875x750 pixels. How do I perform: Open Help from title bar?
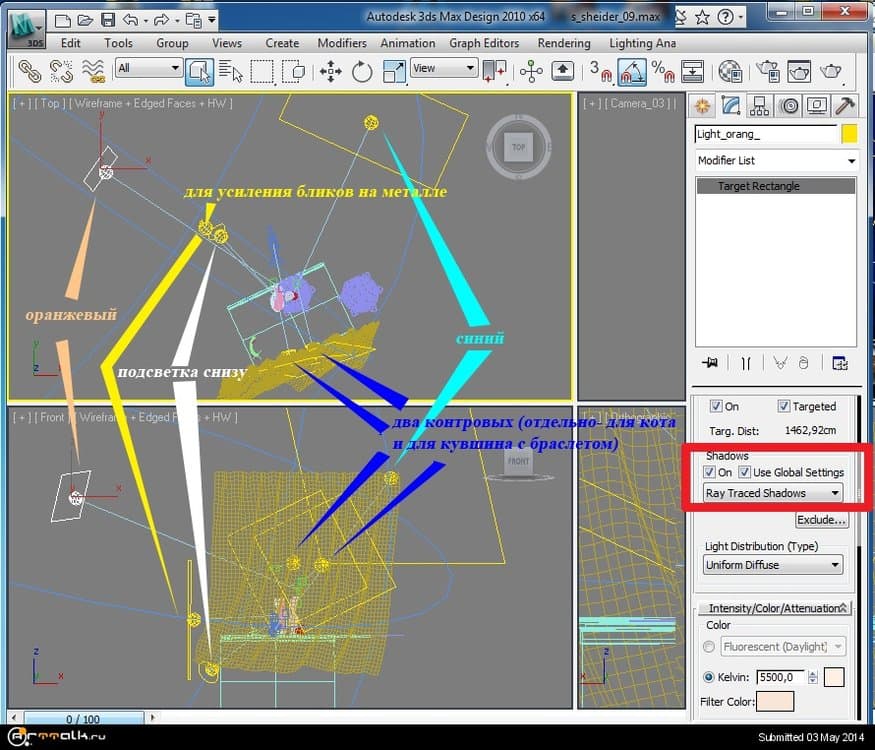[725, 17]
